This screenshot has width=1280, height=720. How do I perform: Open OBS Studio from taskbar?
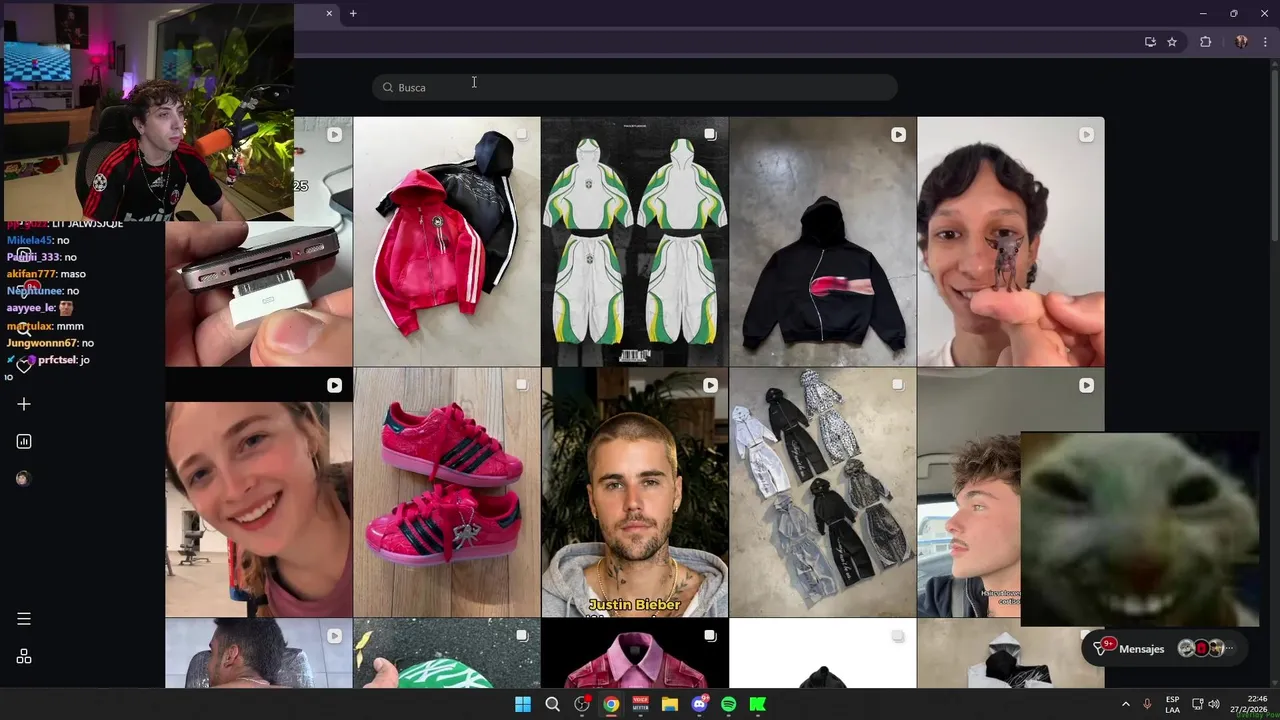(582, 704)
